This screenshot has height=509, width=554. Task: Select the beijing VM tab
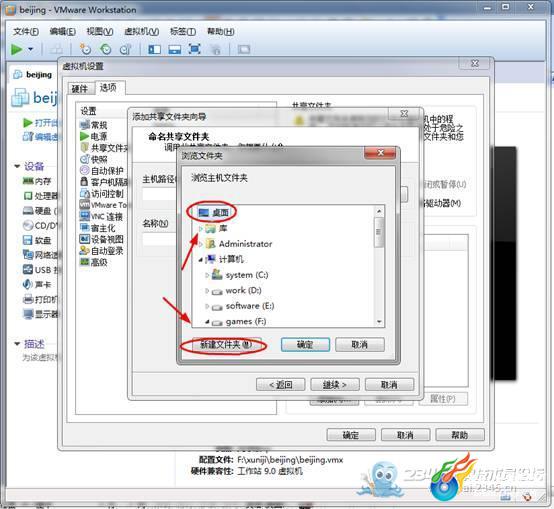(34, 75)
